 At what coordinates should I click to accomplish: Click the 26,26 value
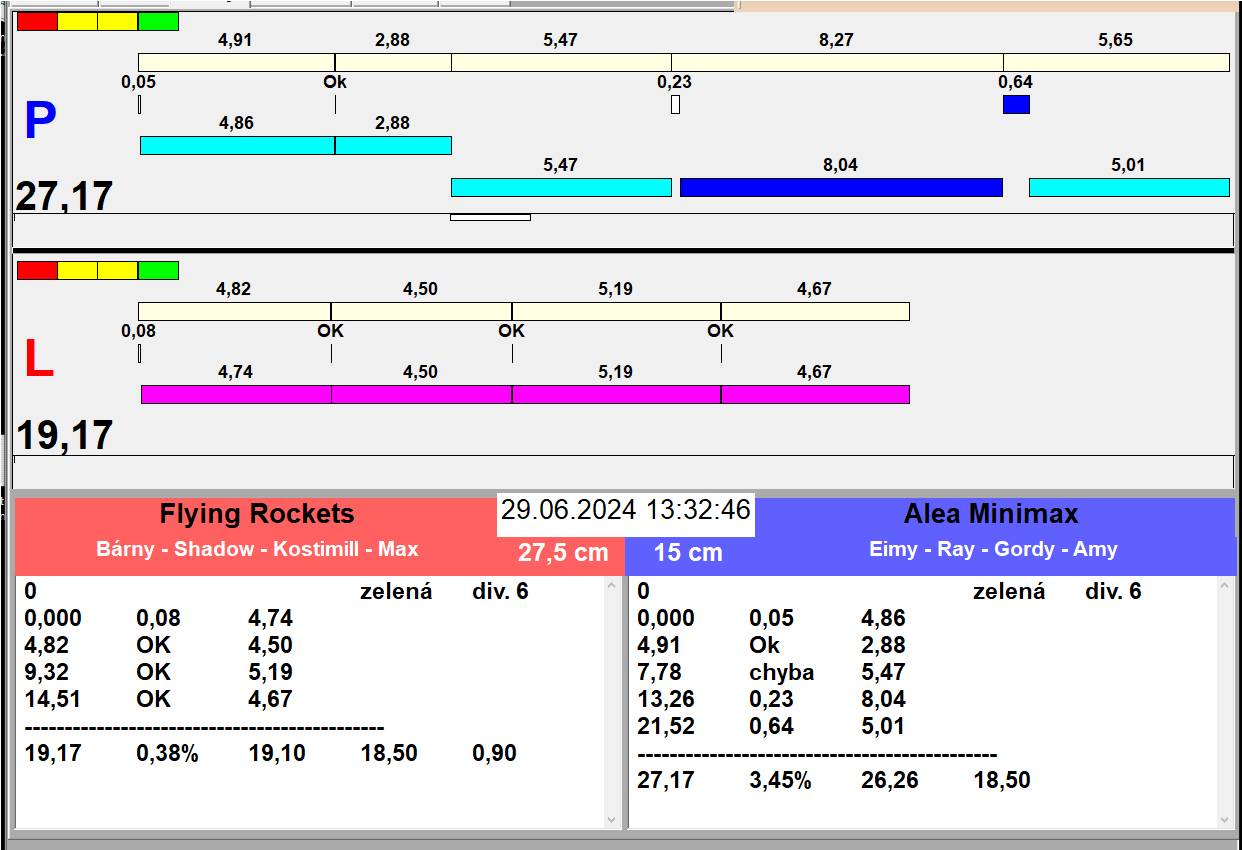click(889, 780)
